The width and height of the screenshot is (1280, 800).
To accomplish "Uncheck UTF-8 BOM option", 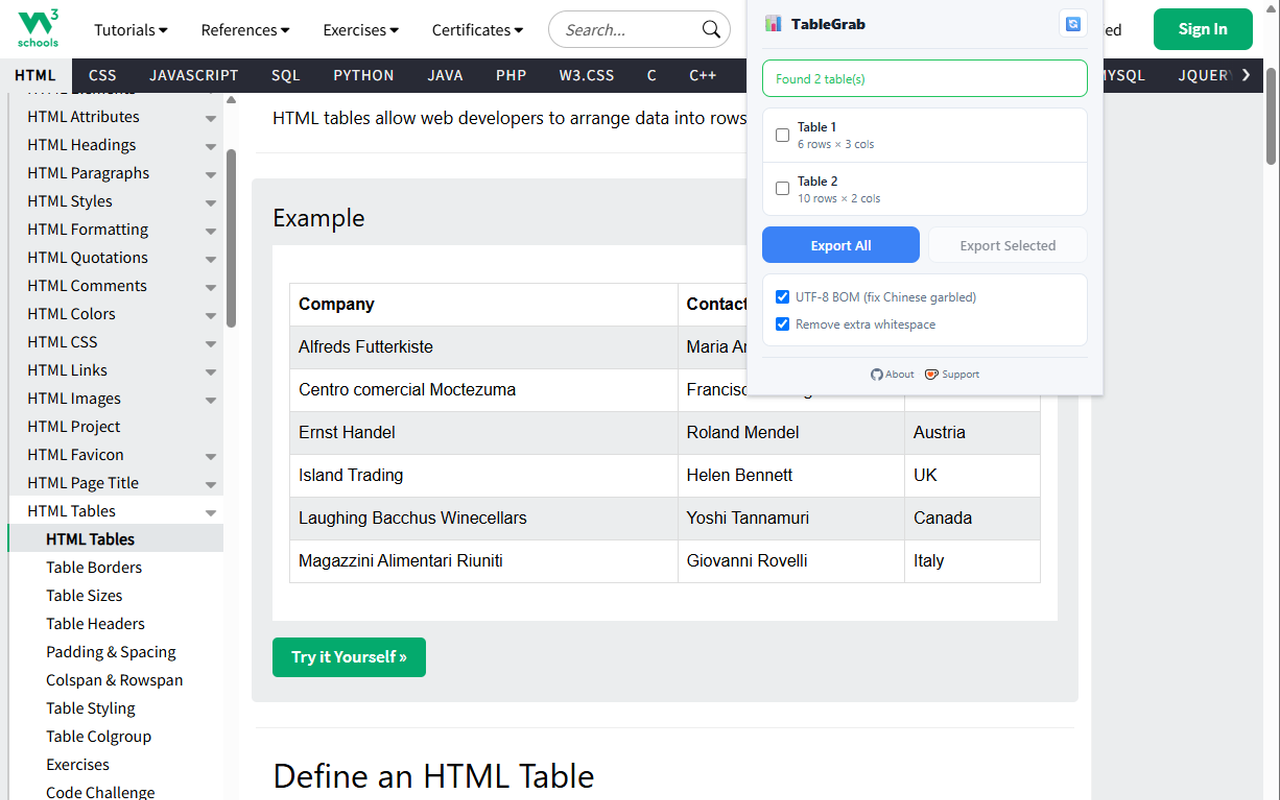I will tap(783, 297).
